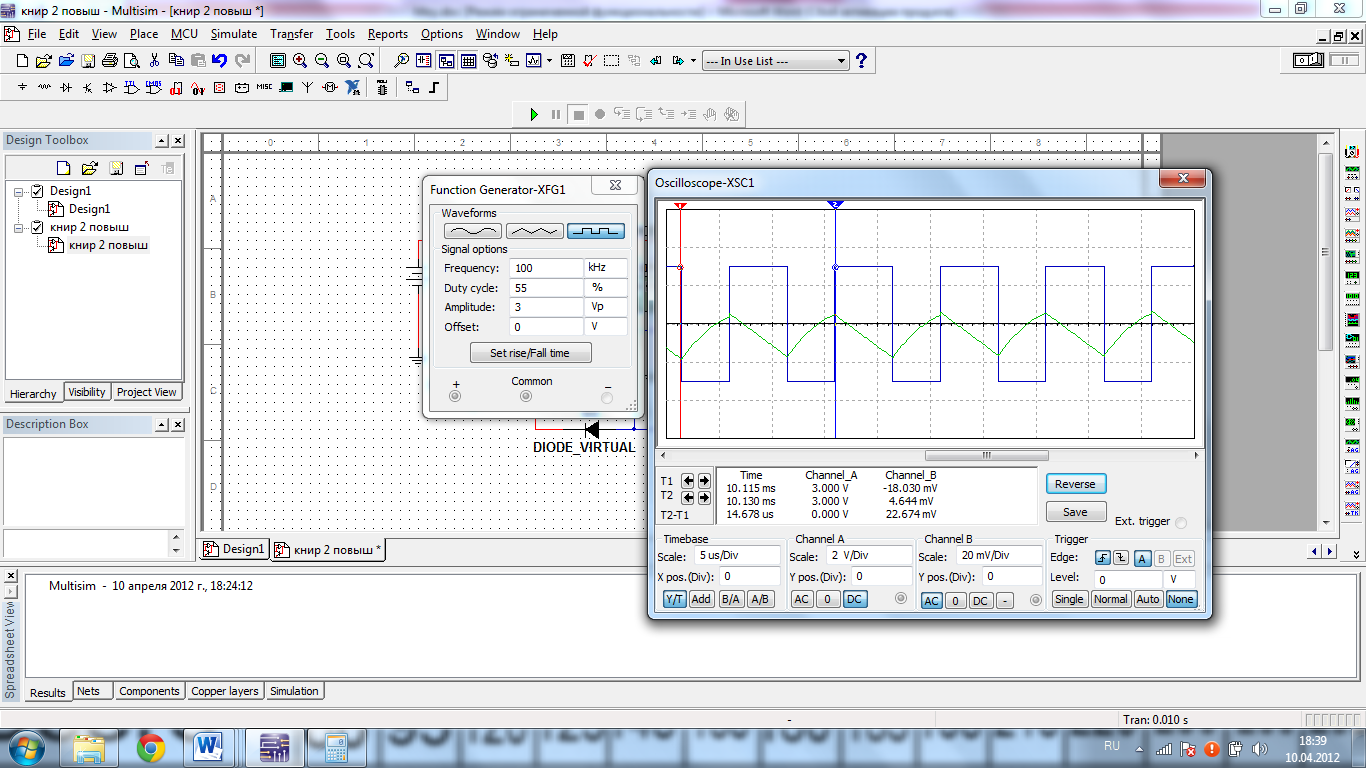Open the Design1 document tab
This screenshot has width=1366, height=768.
click(235, 549)
